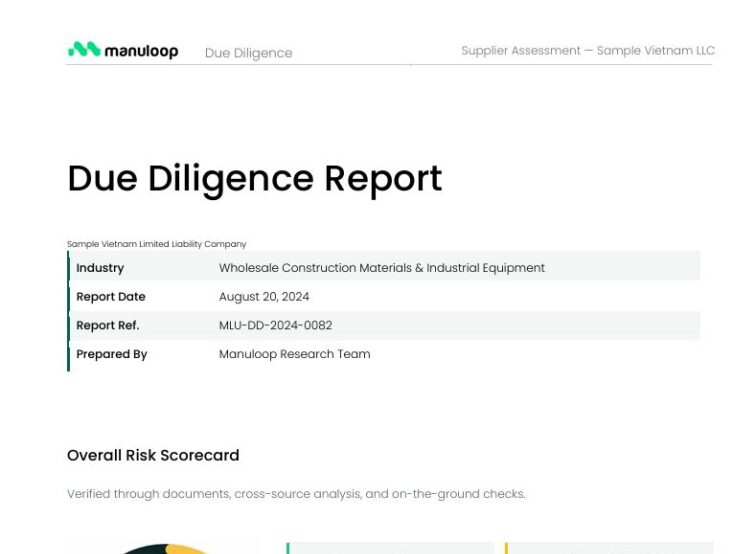Click the 'August 20, 2024' date value
The height and width of the screenshot is (554, 756).
tap(264, 297)
